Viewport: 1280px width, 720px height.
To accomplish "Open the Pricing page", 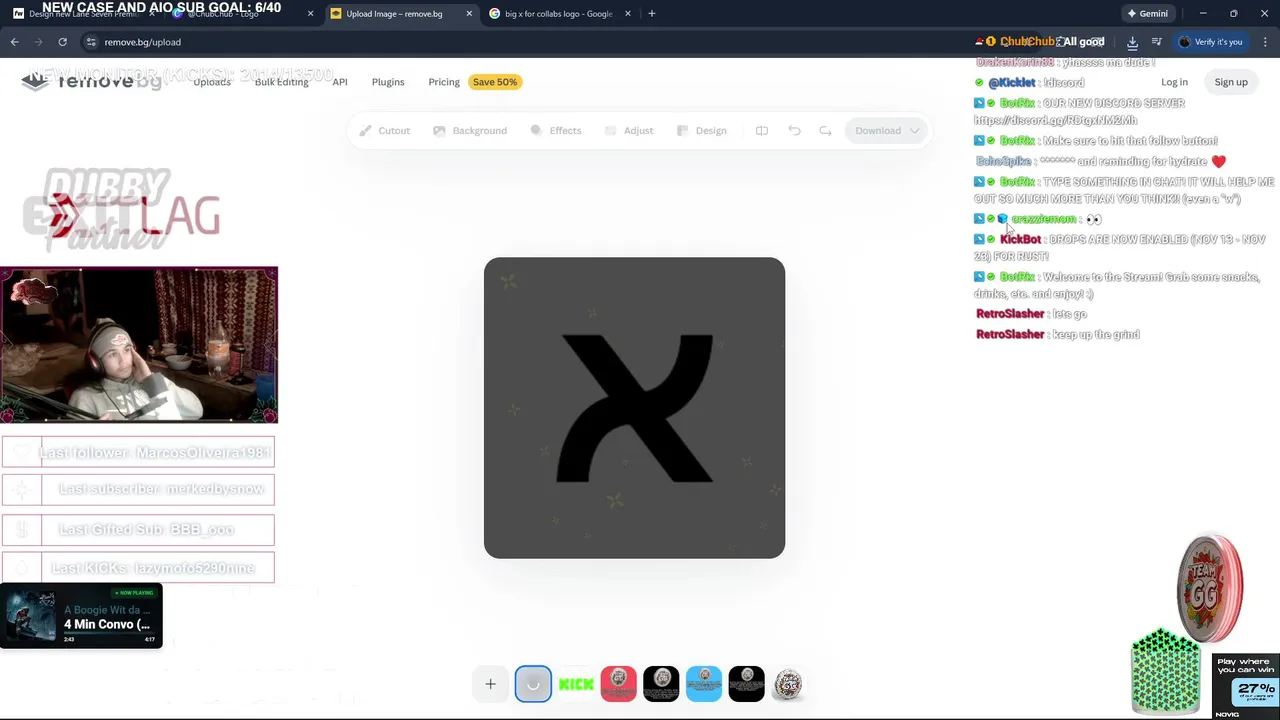I will pyautogui.click(x=444, y=82).
